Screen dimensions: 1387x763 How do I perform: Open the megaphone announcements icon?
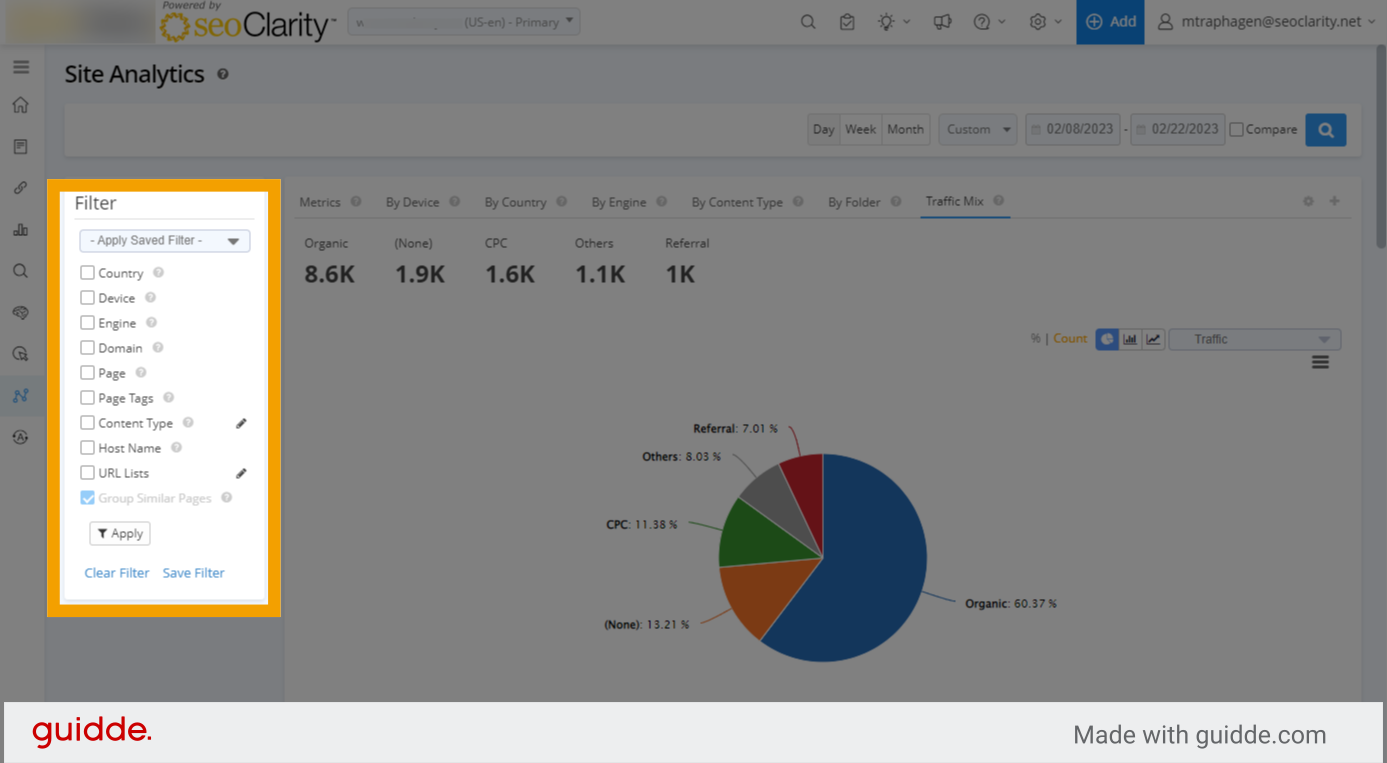coord(942,22)
